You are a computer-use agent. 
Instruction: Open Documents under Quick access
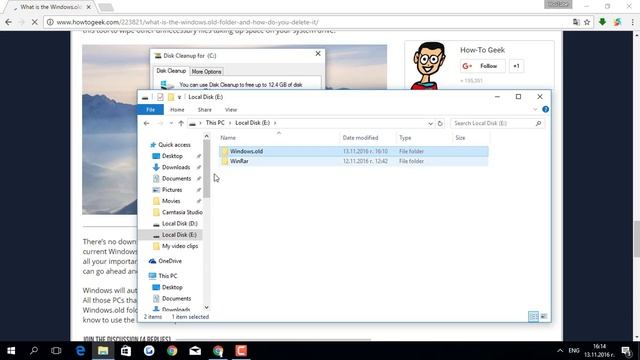[x=176, y=179]
